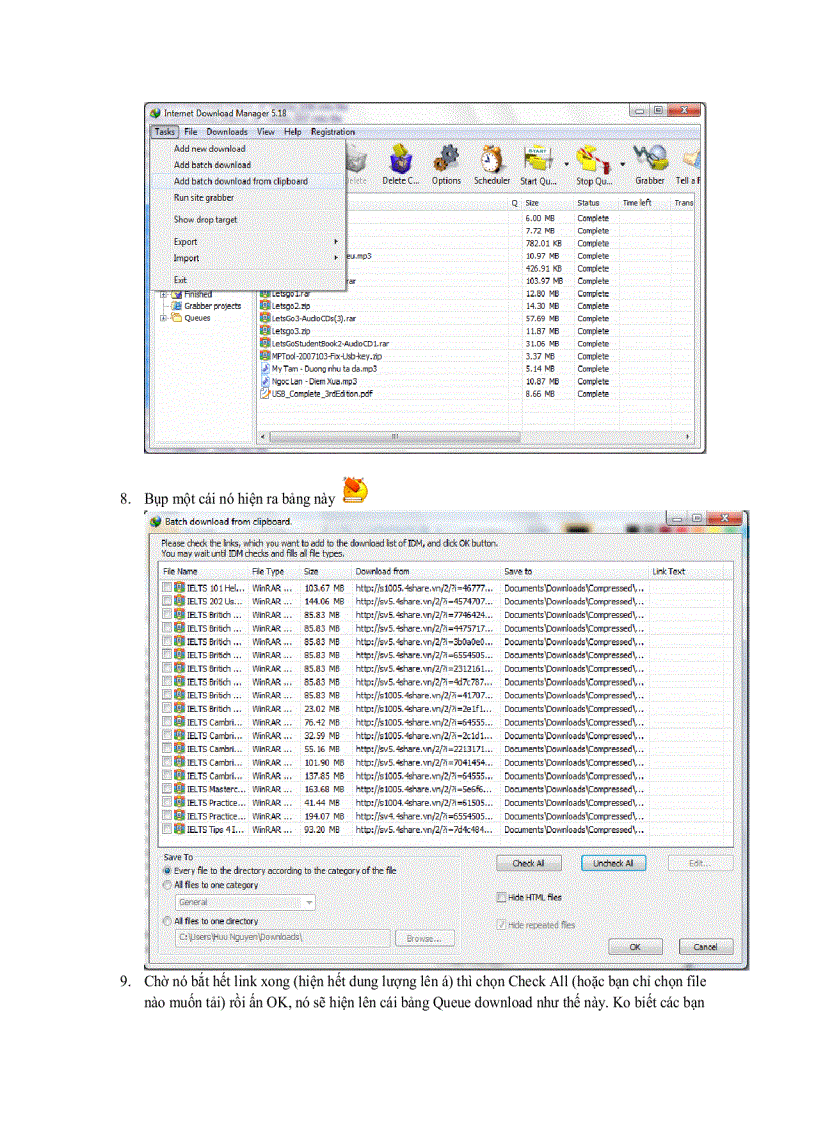This screenshot has height=1123, width=816.
Task: Enable the Hide HTML files checkbox
Action: [501, 897]
